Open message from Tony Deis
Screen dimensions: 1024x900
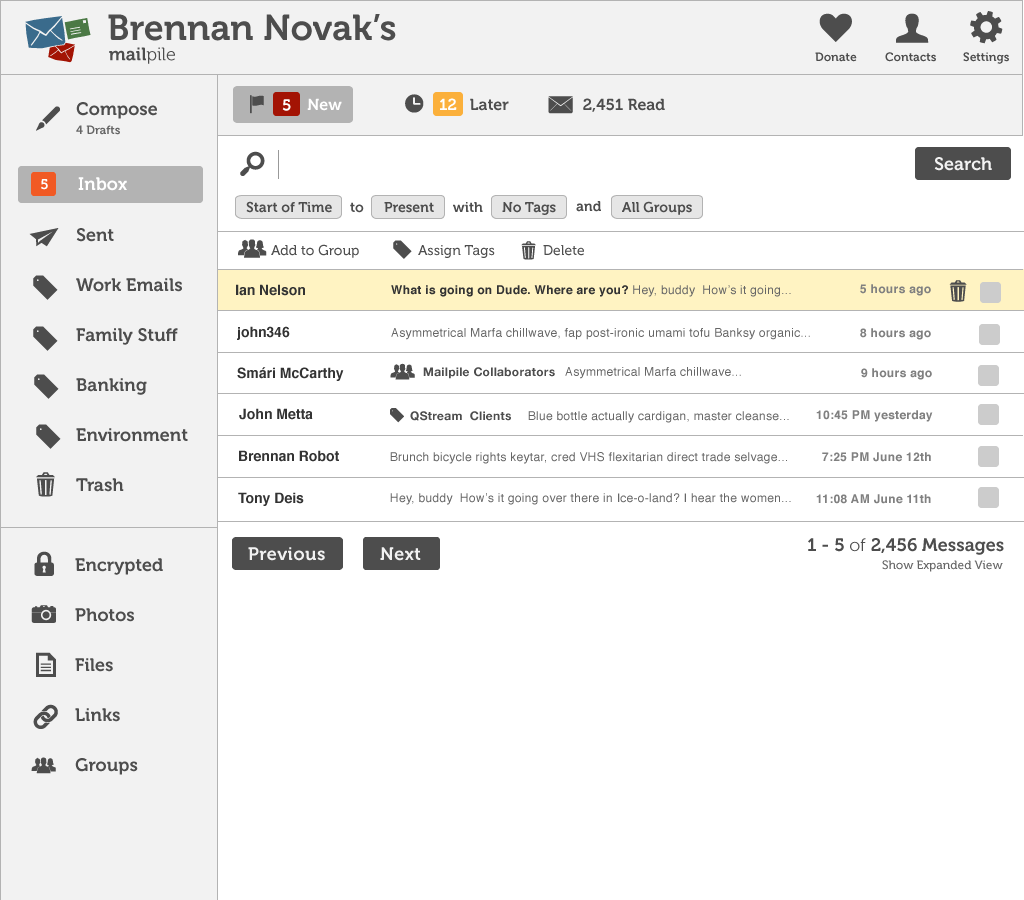(x=620, y=498)
